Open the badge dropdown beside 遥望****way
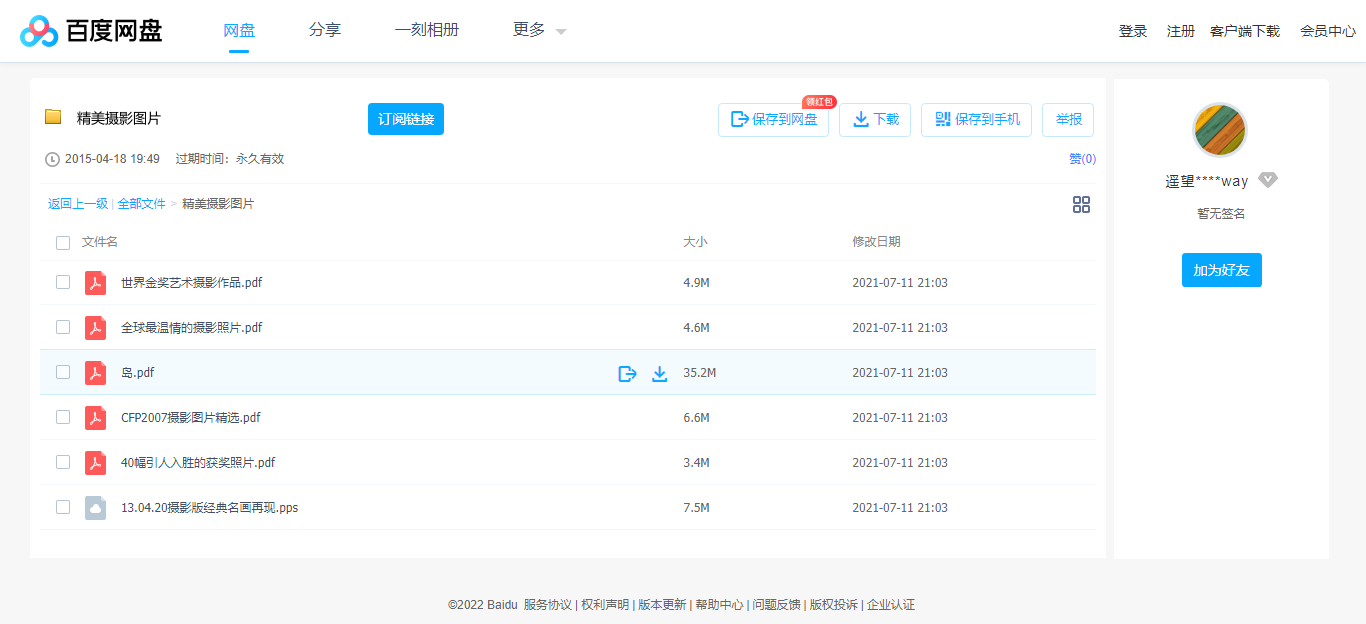 click(1268, 180)
